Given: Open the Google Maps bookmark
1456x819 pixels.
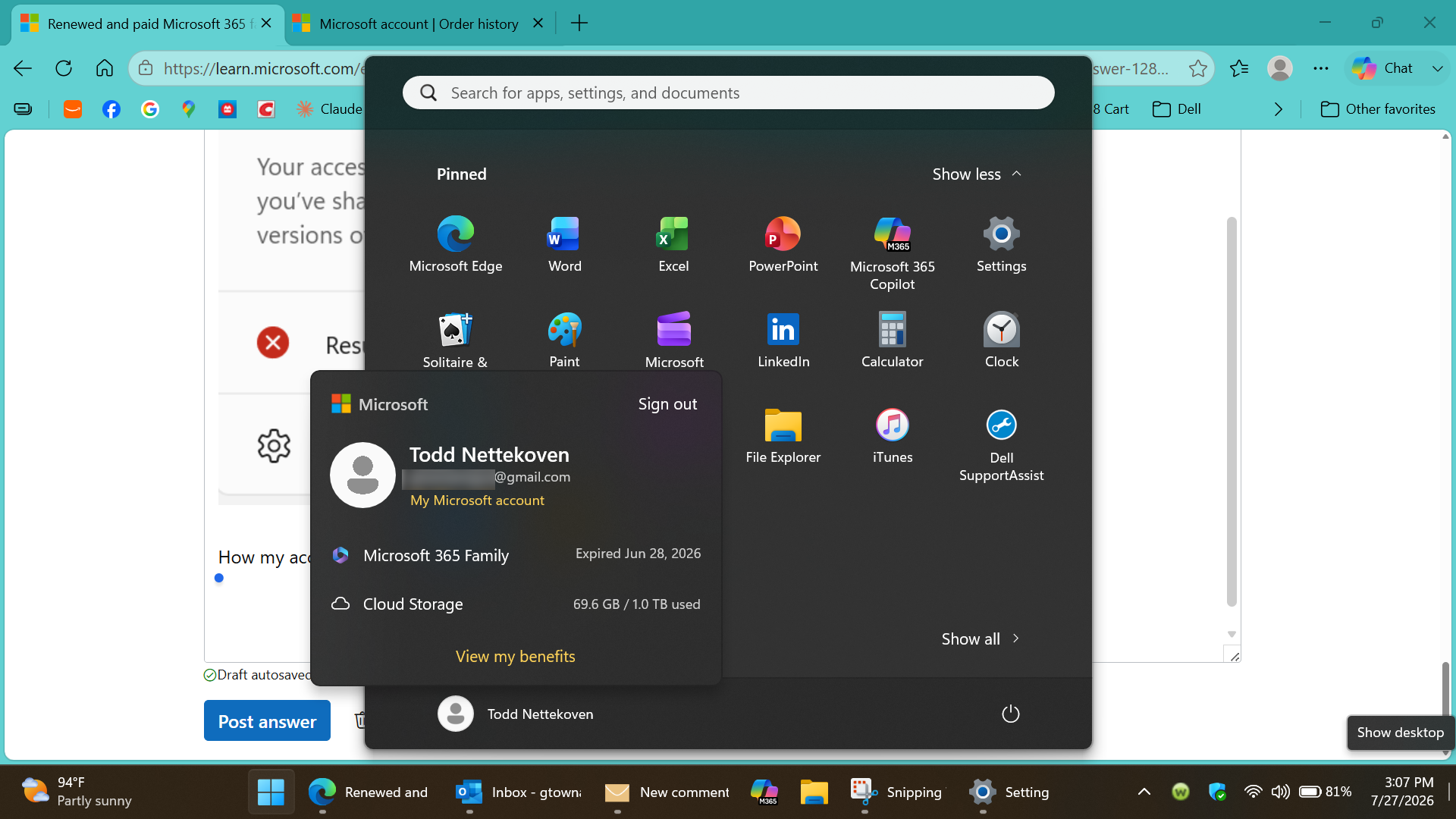Looking at the screenshot, I should [x=189, y=109].
